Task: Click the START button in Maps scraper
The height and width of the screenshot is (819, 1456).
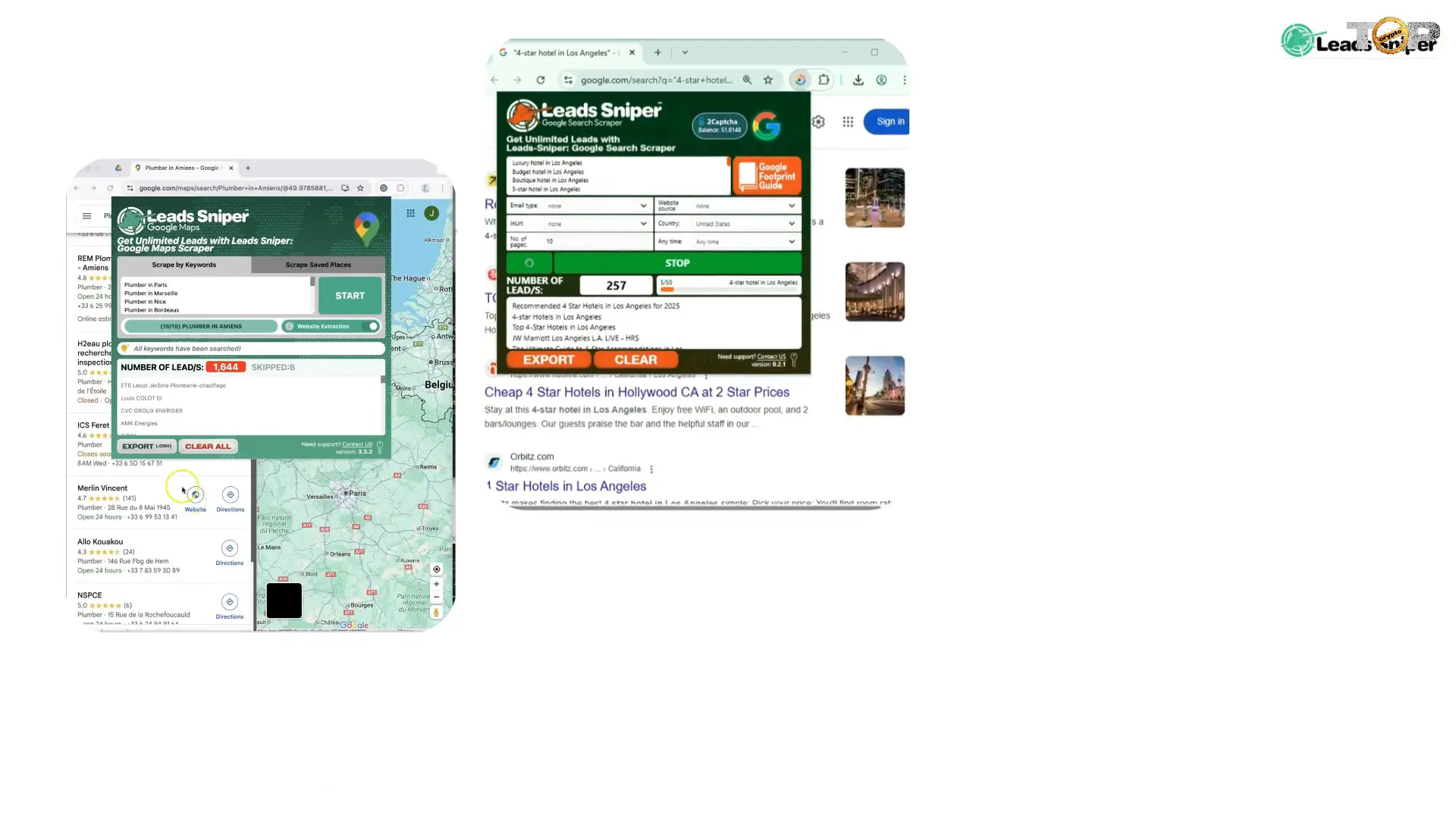Action: (350, 296)
